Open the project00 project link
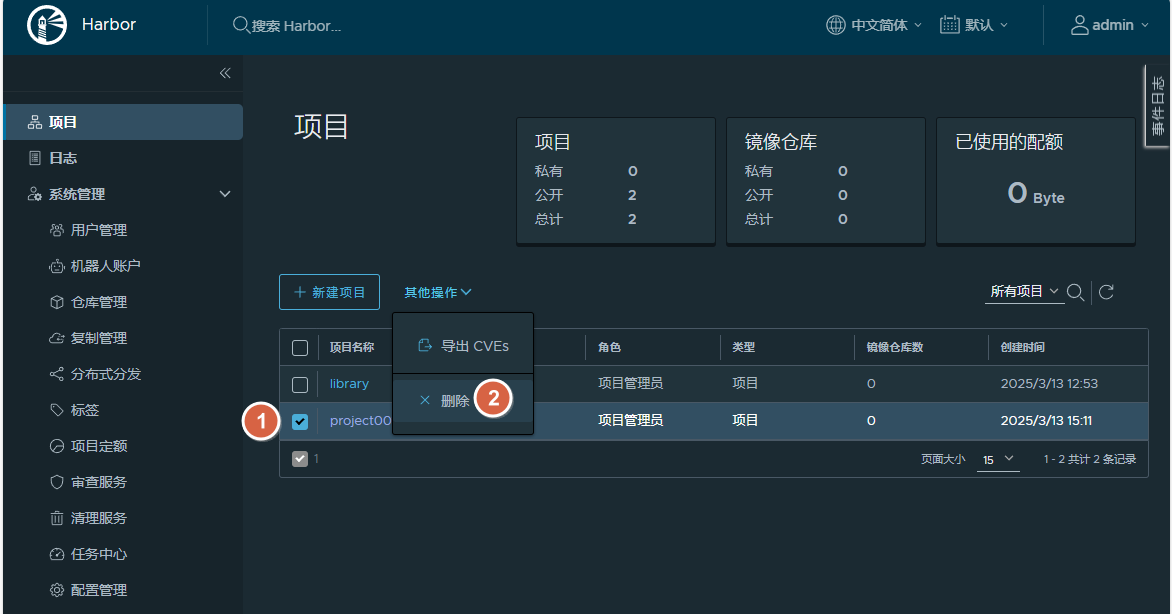Image resolution: width=1172 pixels, height=614 pixels. [x=360, y=420]
